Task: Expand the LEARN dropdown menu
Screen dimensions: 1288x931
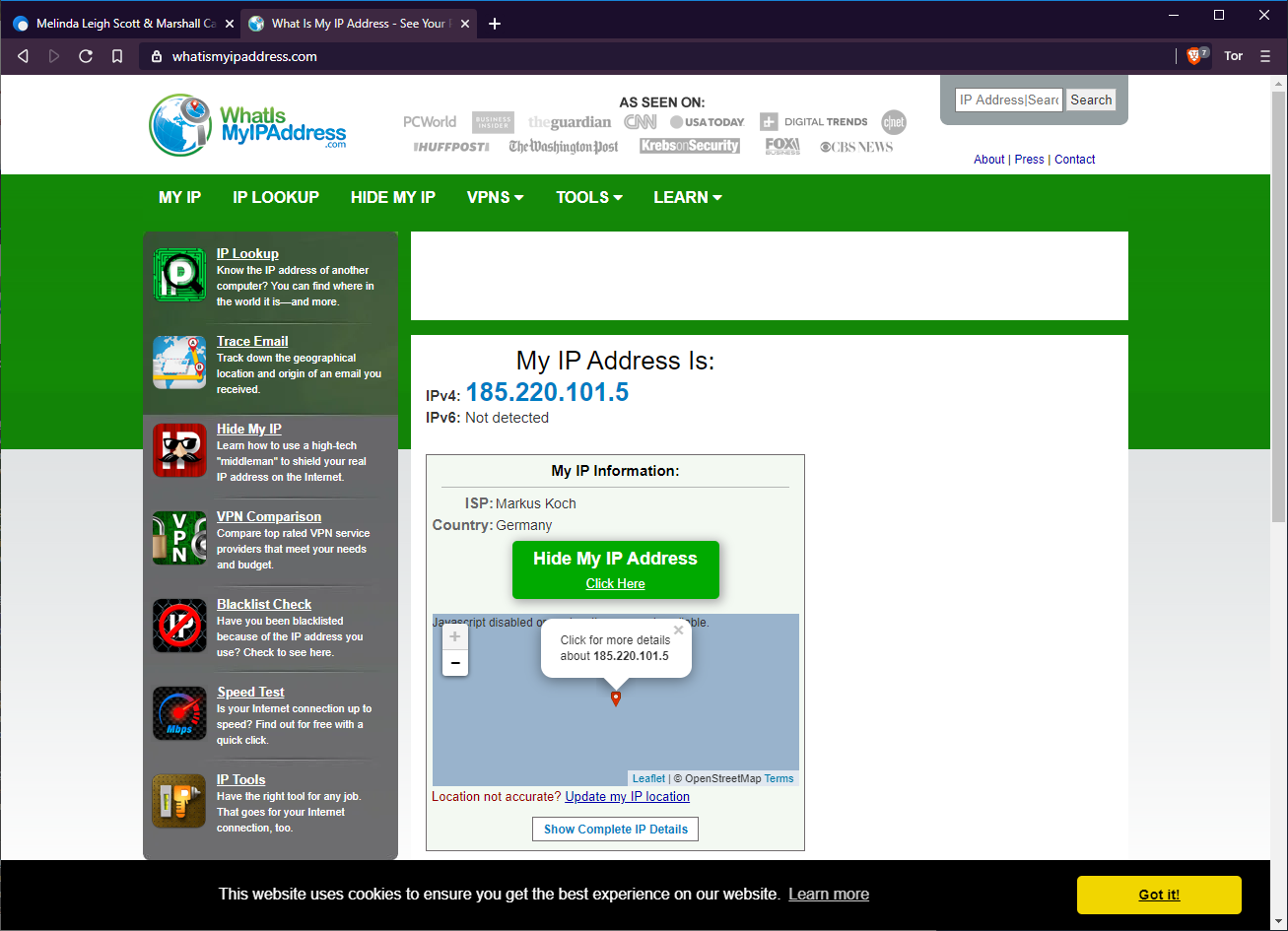Action: click(x=688, y=197)
